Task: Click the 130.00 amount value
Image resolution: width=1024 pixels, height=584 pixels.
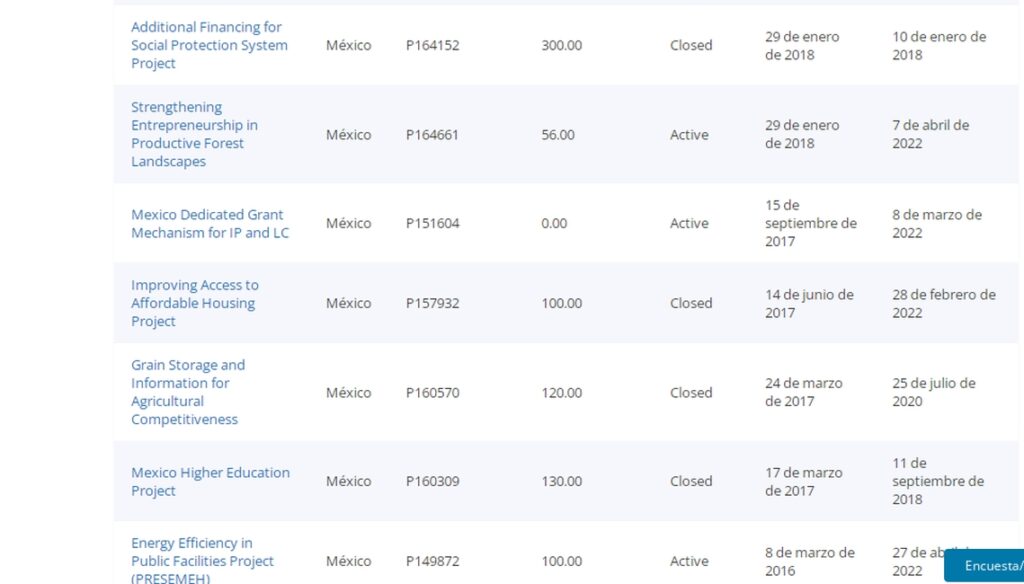Action: click(561, 481)
